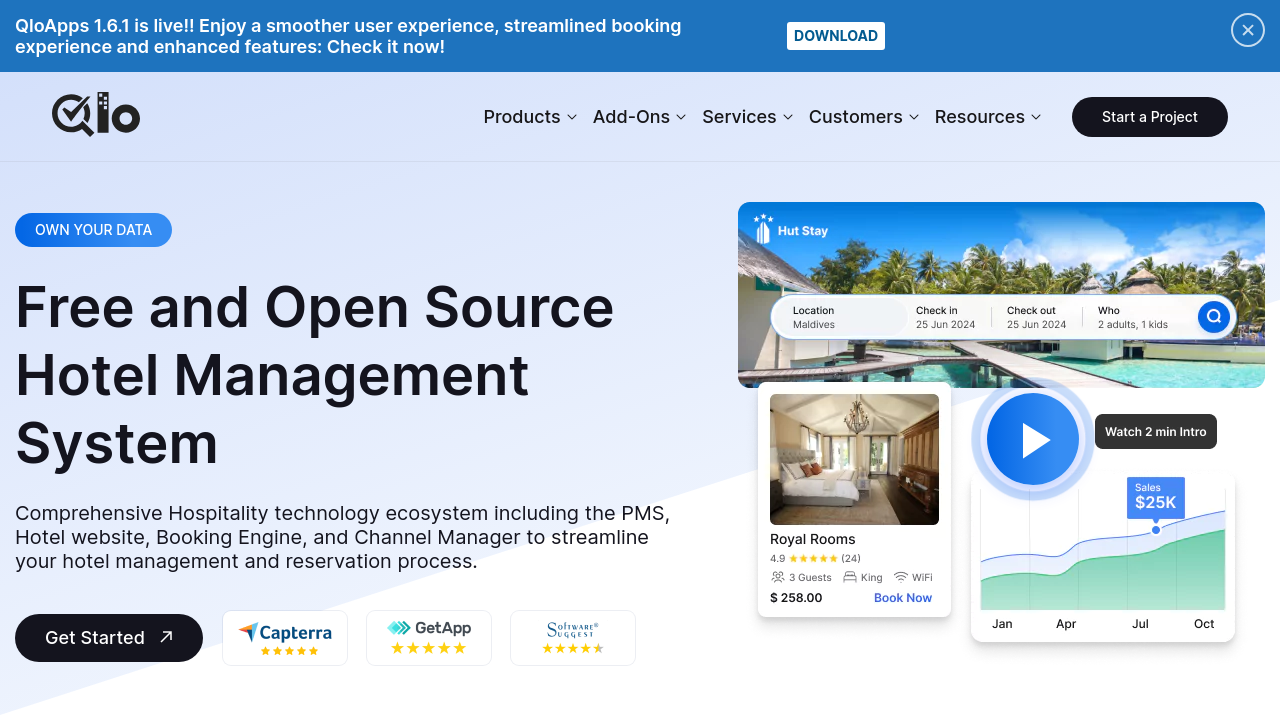The width and height of the screenshot is (1280, 720).
Task: Click the Location Maldives field
Action: click(840, 317)
